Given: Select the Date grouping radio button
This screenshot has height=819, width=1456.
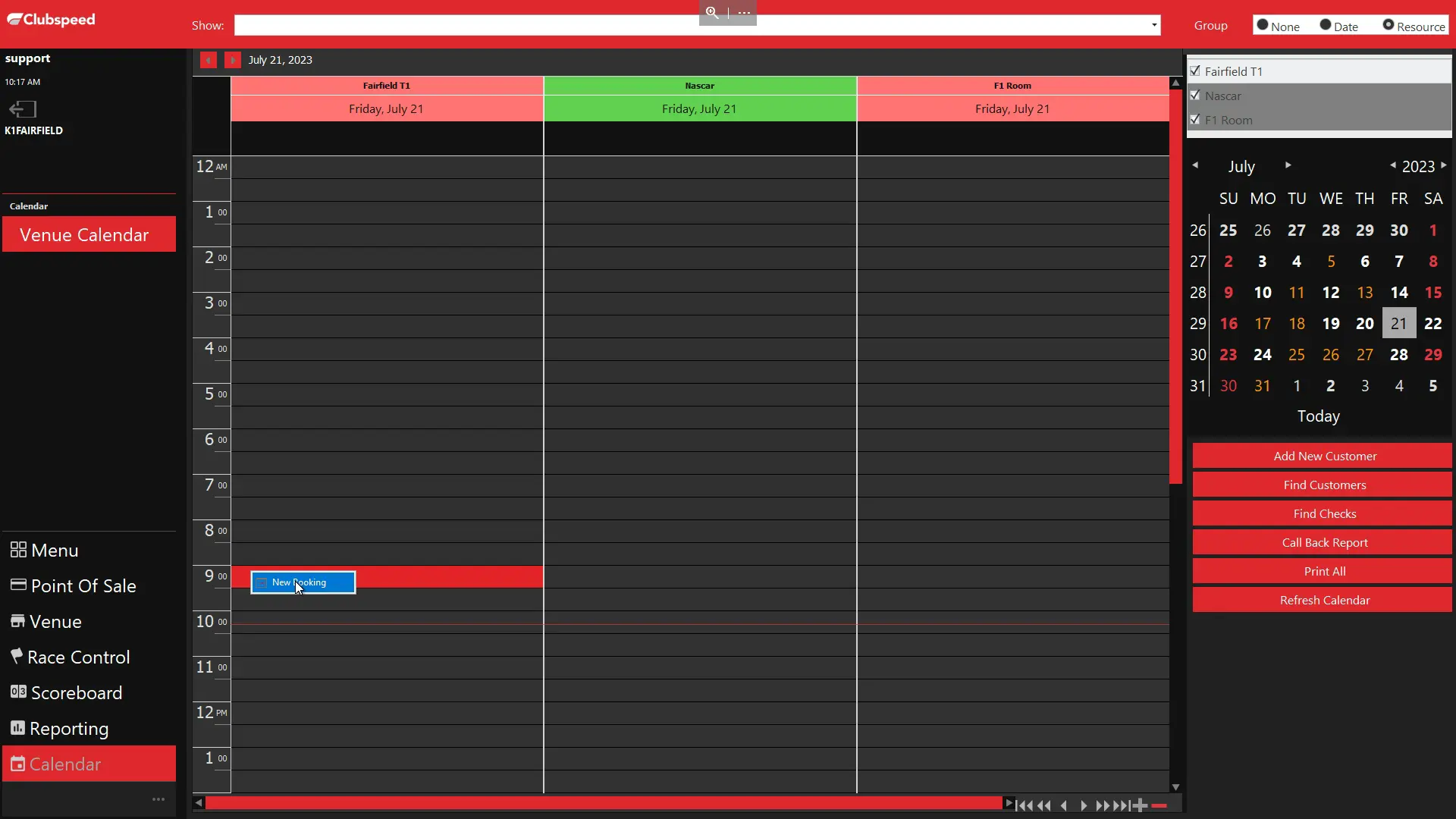Looking at the screenshot, I should pos(1326,25).
